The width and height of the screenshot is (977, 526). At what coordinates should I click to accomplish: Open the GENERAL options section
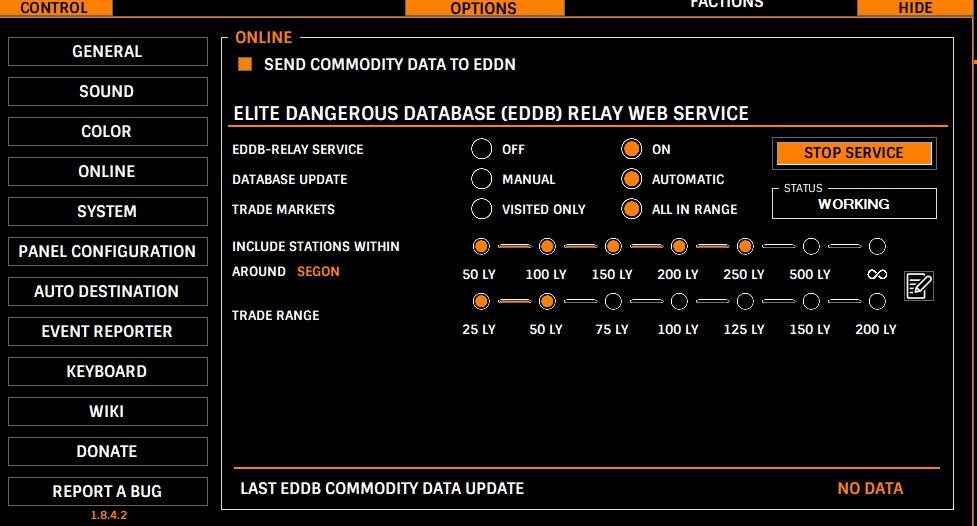(108, 51)
